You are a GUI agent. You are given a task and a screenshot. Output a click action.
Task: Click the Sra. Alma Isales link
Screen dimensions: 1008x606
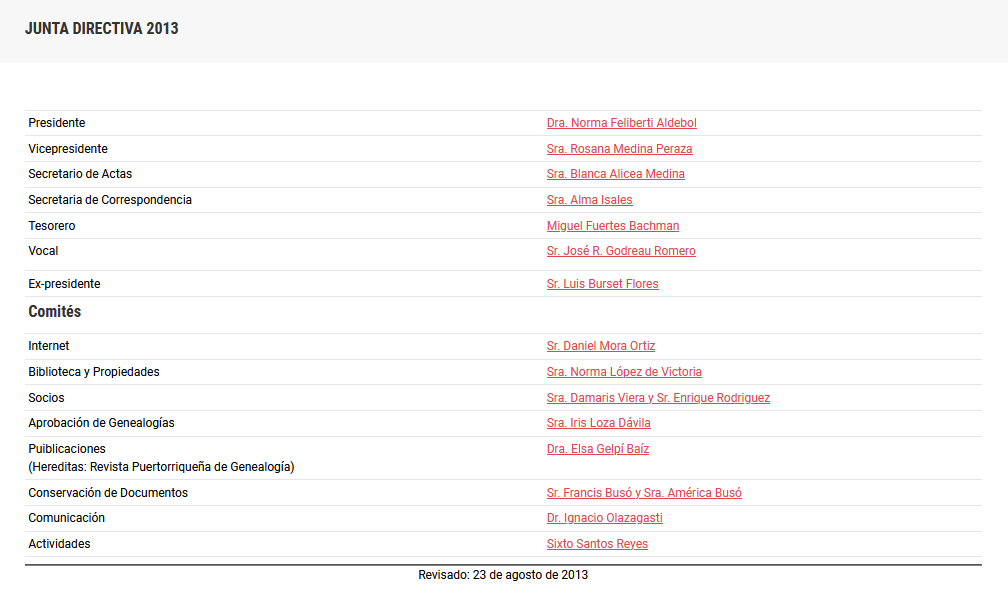click(589, 199)
